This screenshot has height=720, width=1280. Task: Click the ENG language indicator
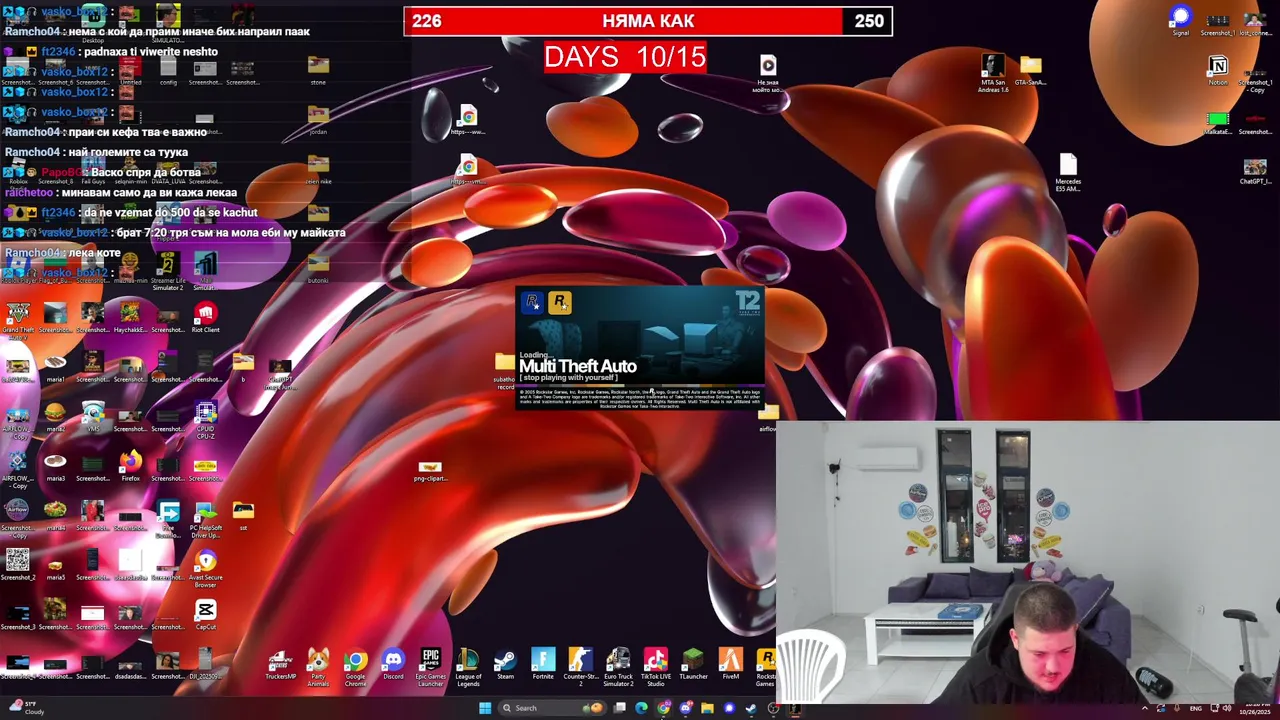tap(1195, 708)
